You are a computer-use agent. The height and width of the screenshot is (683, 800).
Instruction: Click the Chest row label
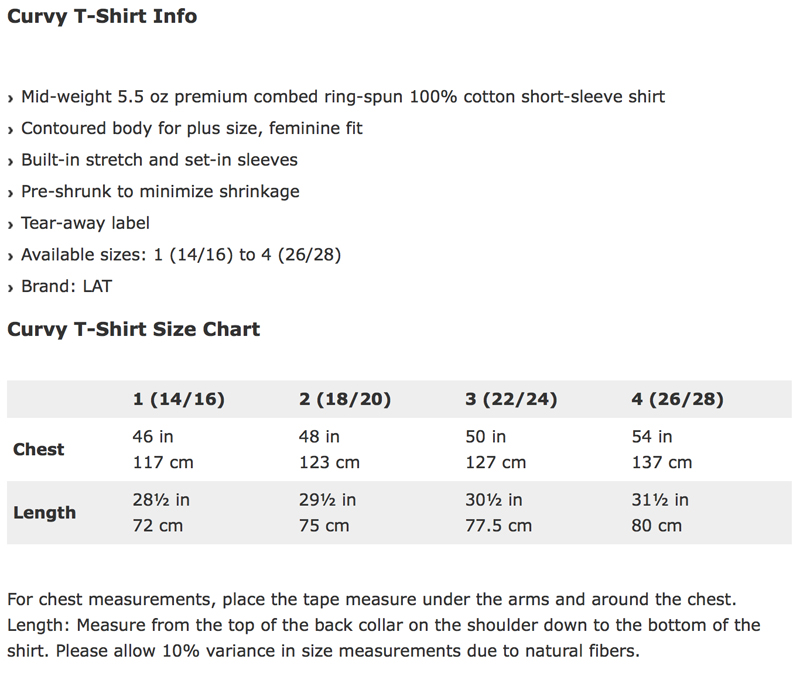tap(39, 450)
